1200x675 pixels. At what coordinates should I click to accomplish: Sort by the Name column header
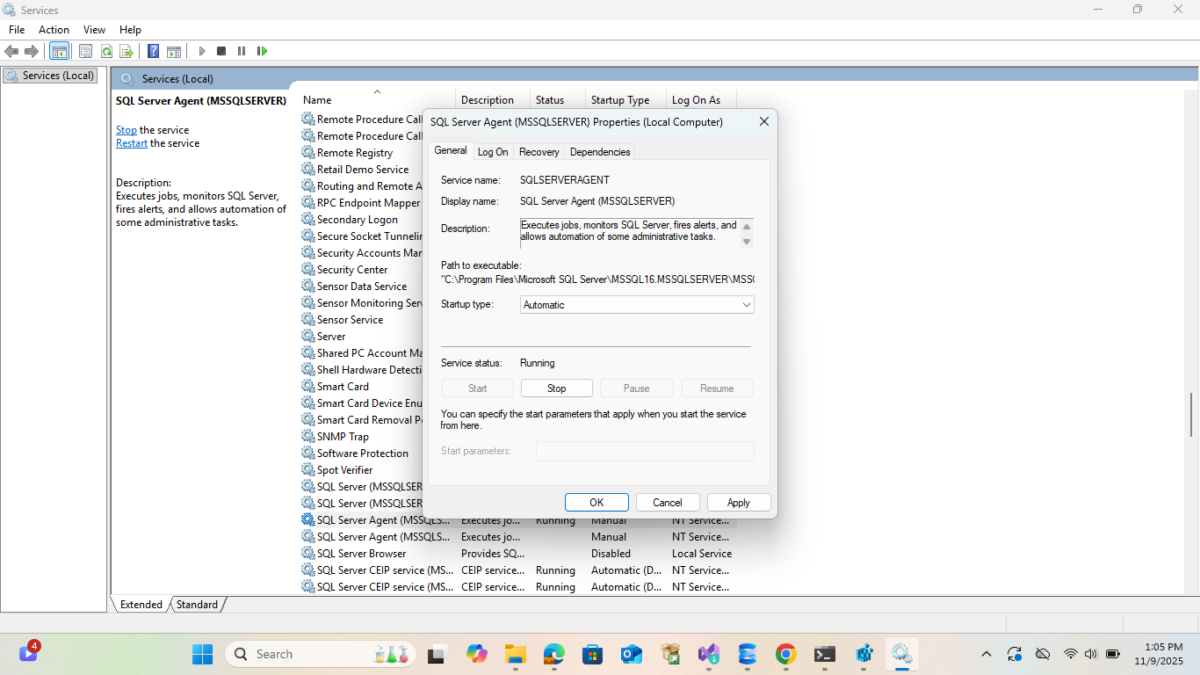pos(317,100)
